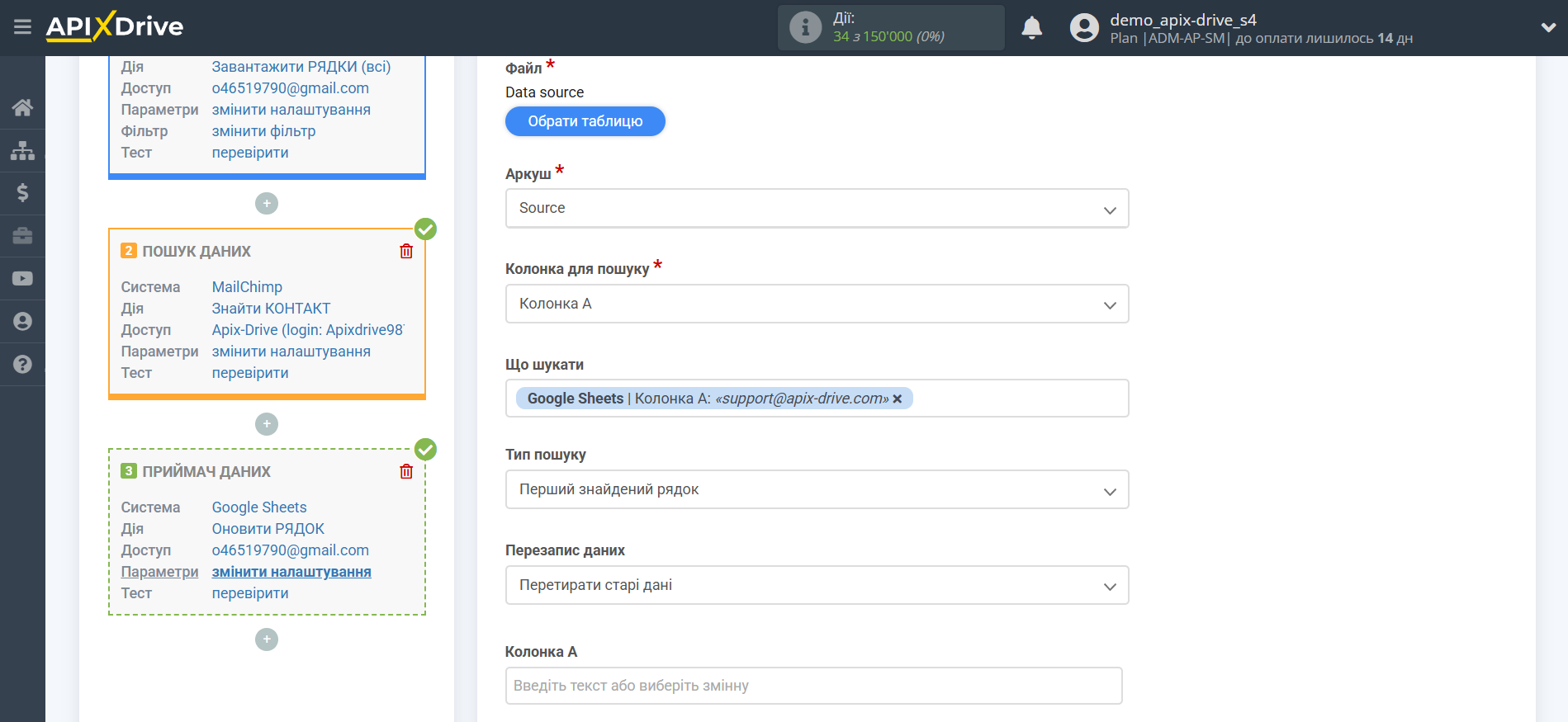Click the 34 з 150'000 actions counter
This screenshot has width=1568, height=722.
coord(888,36)
